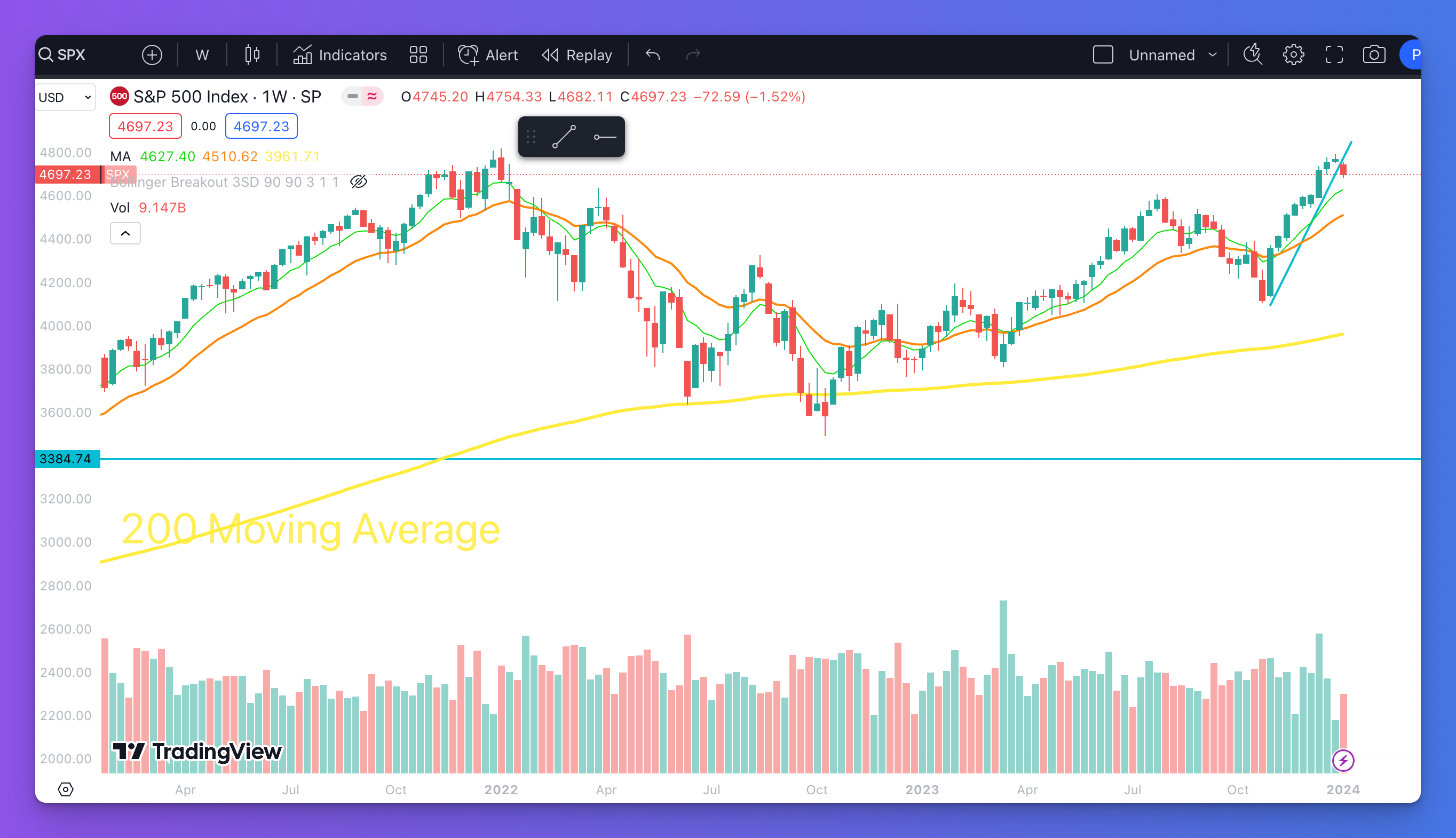Change the W timeframe interval

(x=202, y=56)
